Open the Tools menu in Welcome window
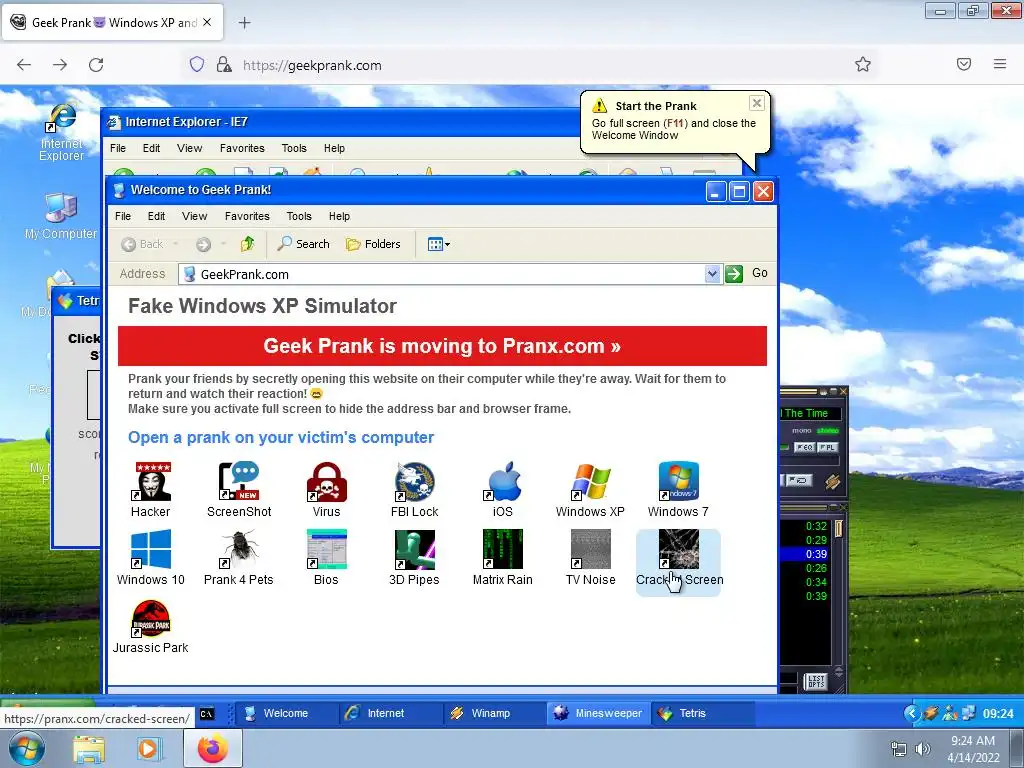 click(299, 216)
